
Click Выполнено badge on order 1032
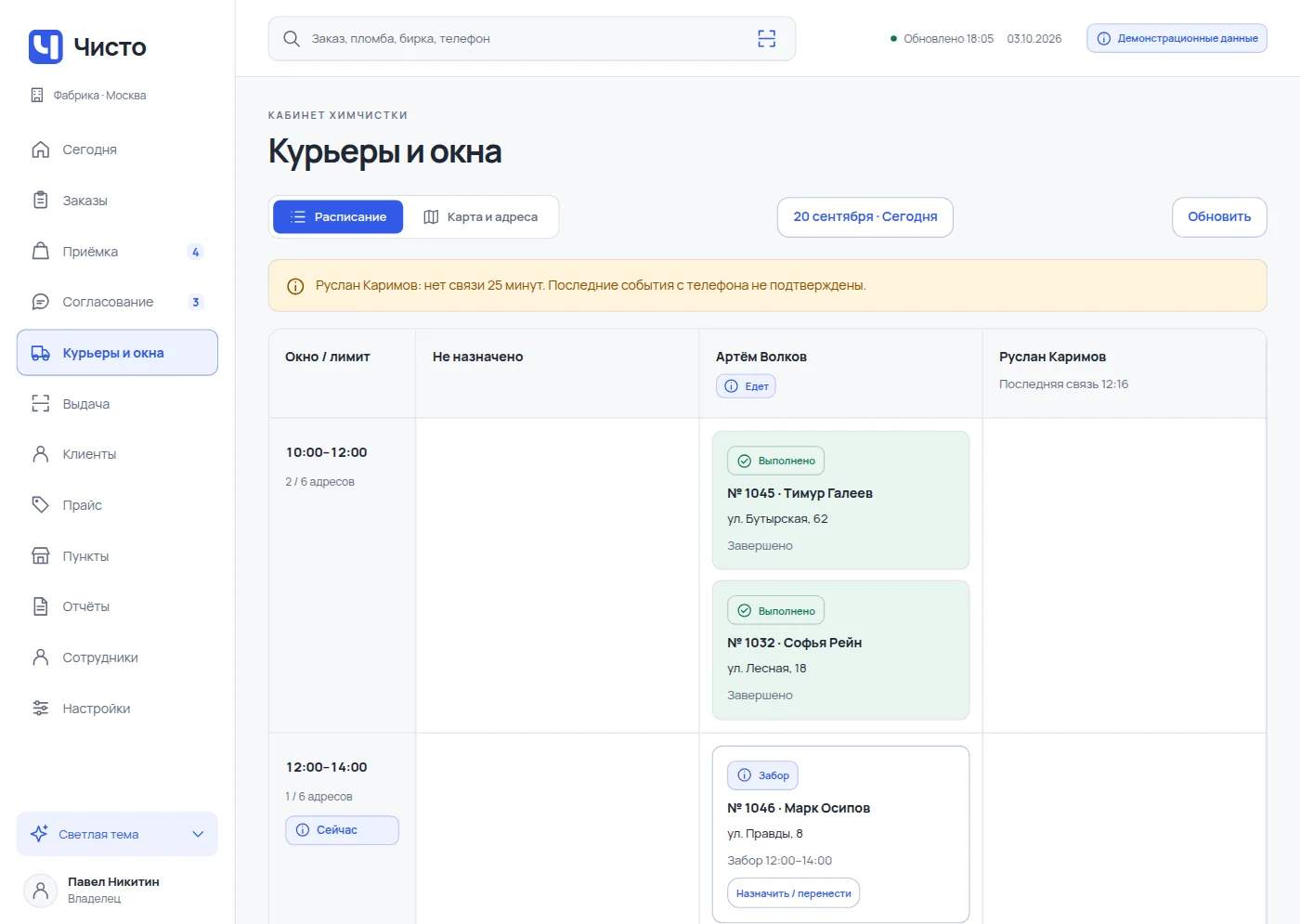click(x=775, y=610)
